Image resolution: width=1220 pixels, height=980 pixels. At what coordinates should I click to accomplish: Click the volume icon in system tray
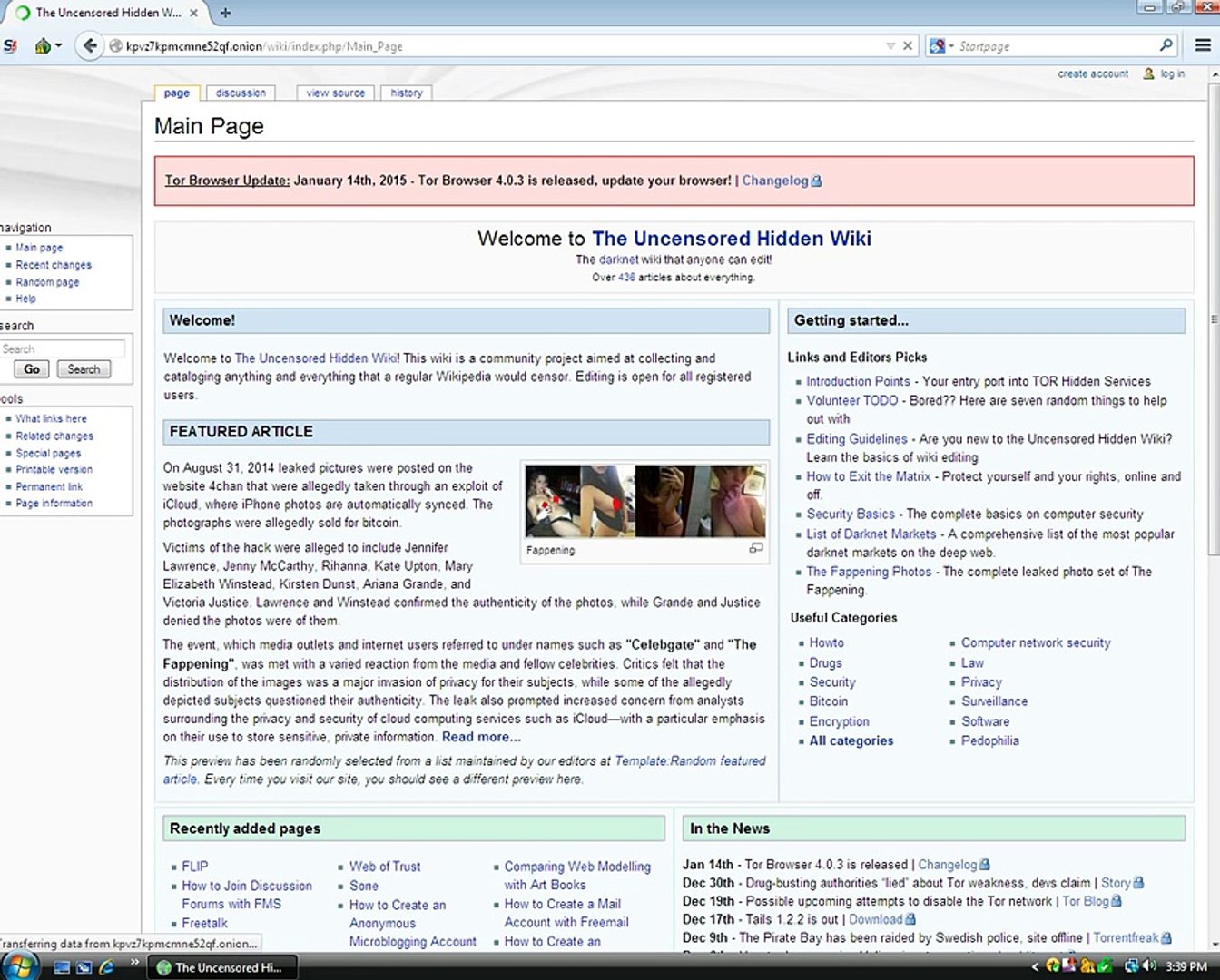(x=1150, y=966)
